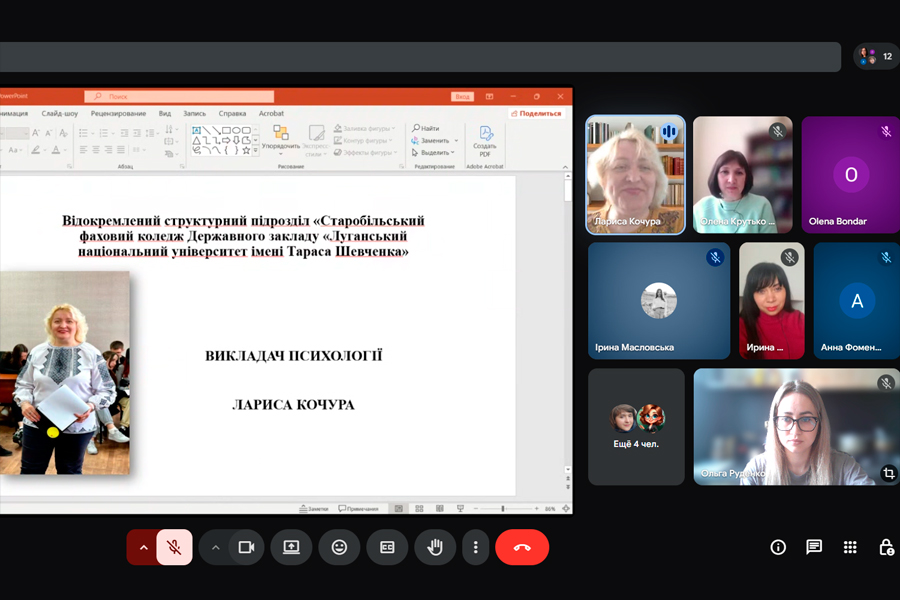Open Эффекты фигуры effects dropdown

(x=364, y=153)
